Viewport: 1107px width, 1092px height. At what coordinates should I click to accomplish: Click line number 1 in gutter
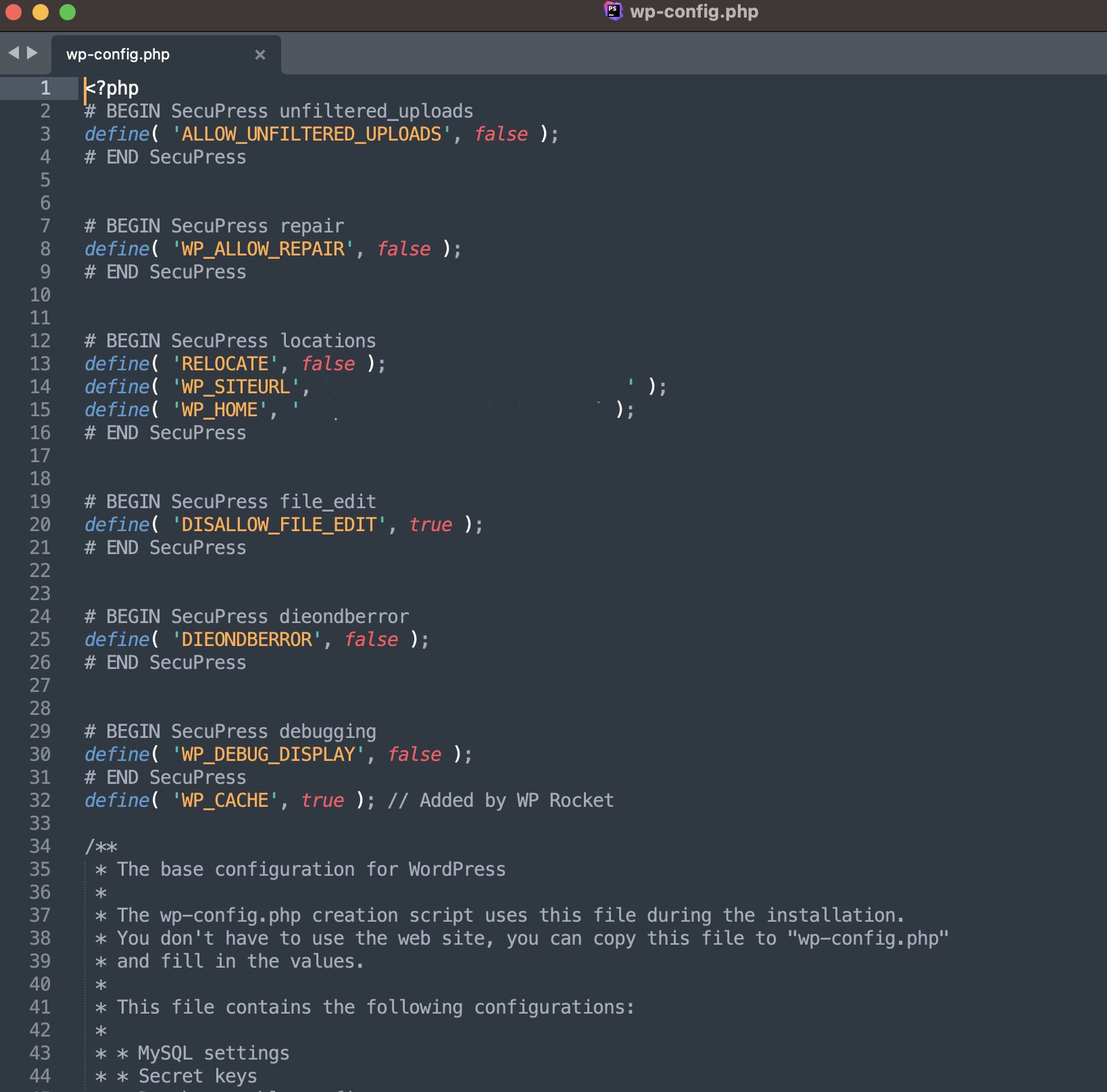[45, 88]
